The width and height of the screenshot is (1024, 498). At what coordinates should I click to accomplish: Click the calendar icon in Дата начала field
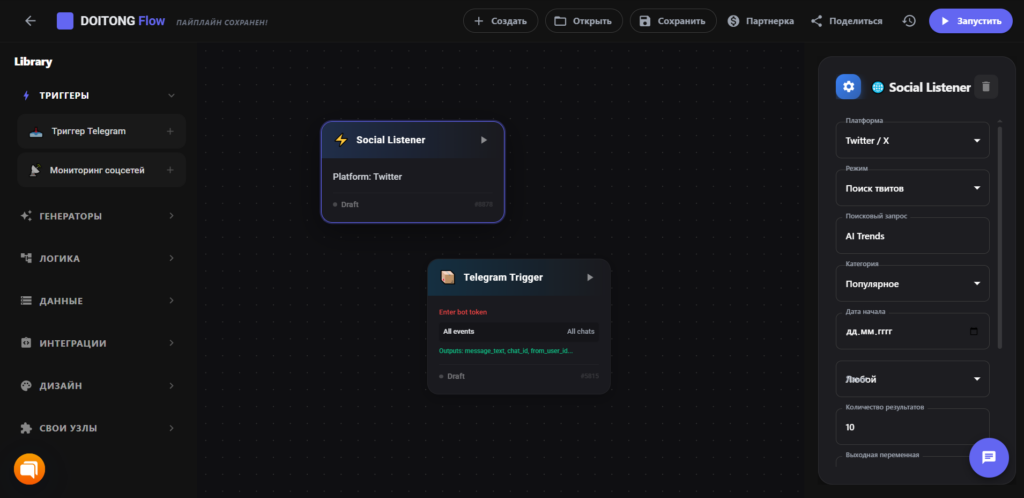click(x=974, y=332)
